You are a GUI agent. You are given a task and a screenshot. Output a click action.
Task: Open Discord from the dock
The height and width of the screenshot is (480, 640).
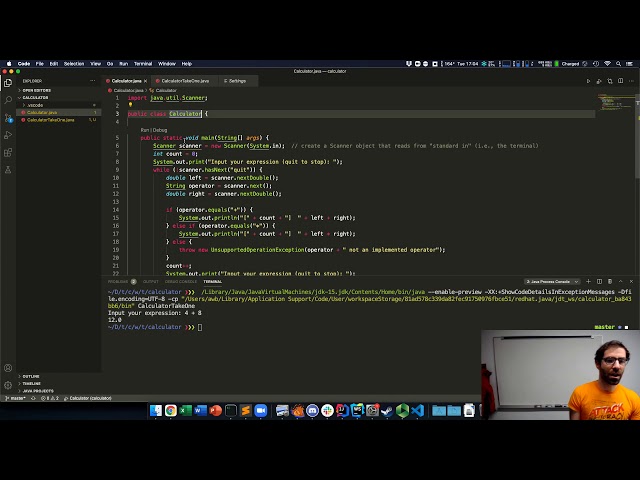tap(312, 410)
